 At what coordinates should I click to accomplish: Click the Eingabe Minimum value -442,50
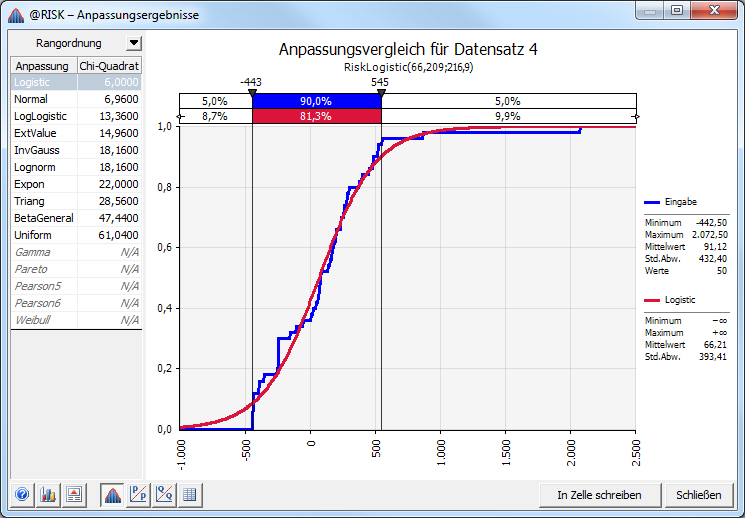click(x=711, y=223)
